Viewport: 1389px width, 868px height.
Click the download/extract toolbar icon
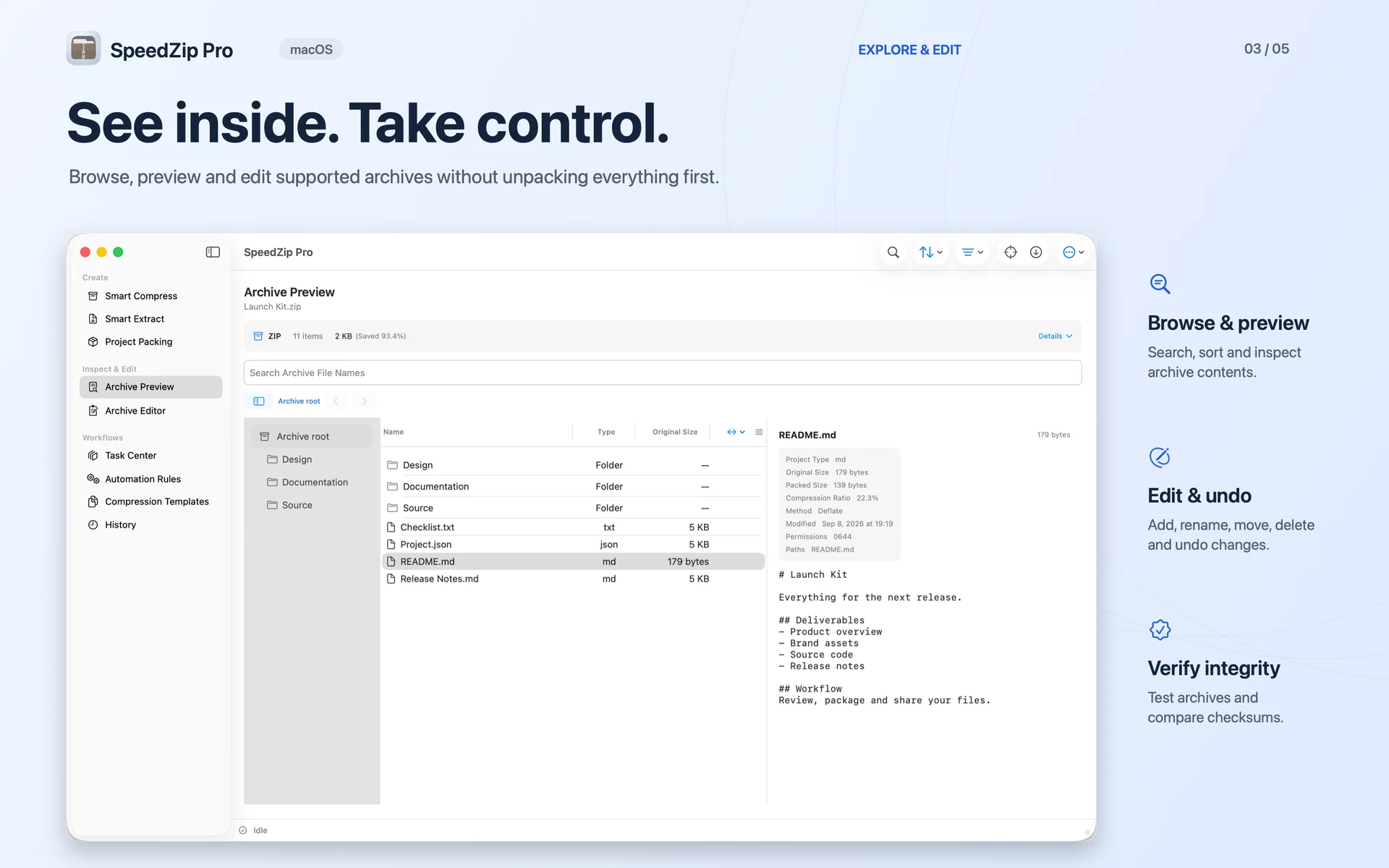click(1036, 252)
